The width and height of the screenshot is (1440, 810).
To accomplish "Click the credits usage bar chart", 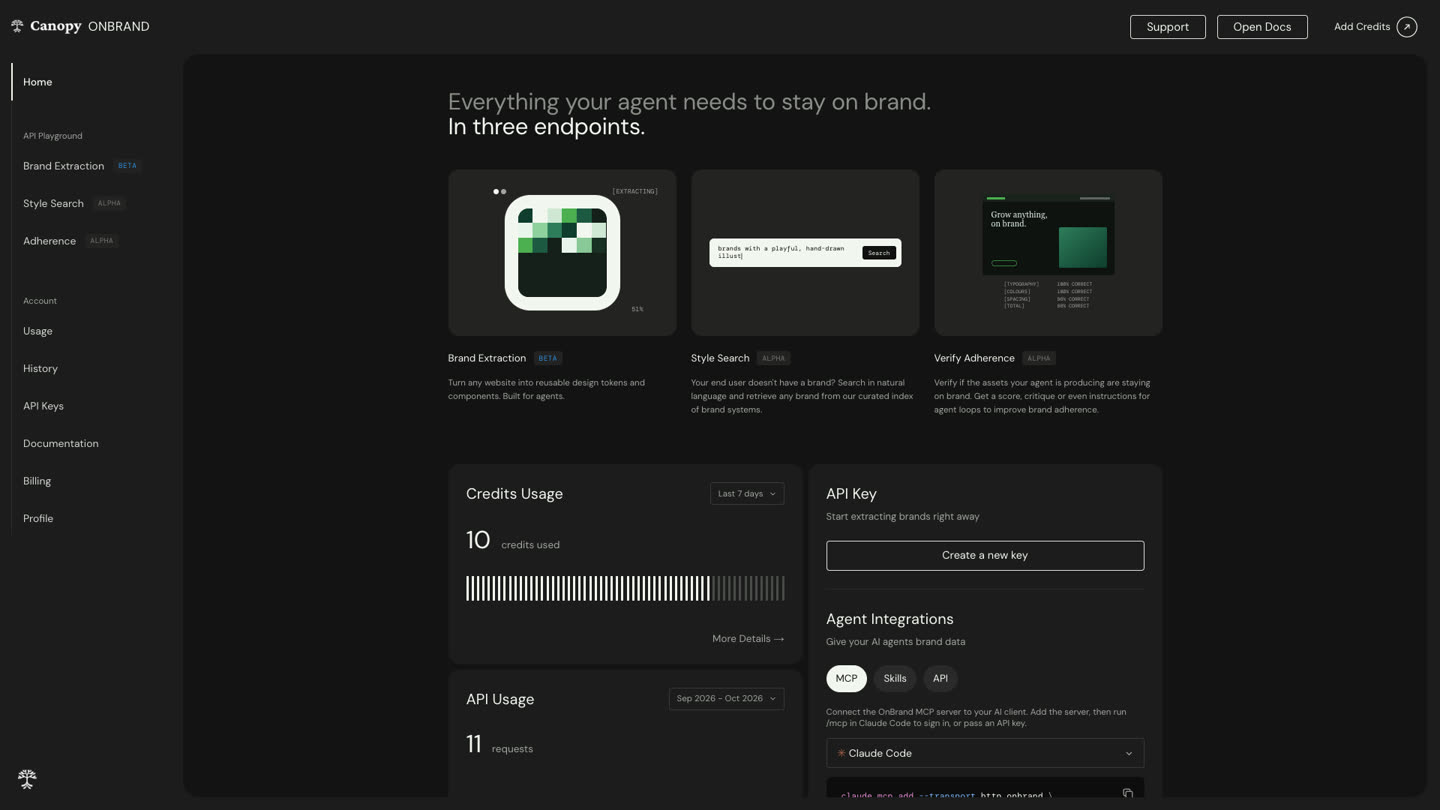I will click(625, 588).
